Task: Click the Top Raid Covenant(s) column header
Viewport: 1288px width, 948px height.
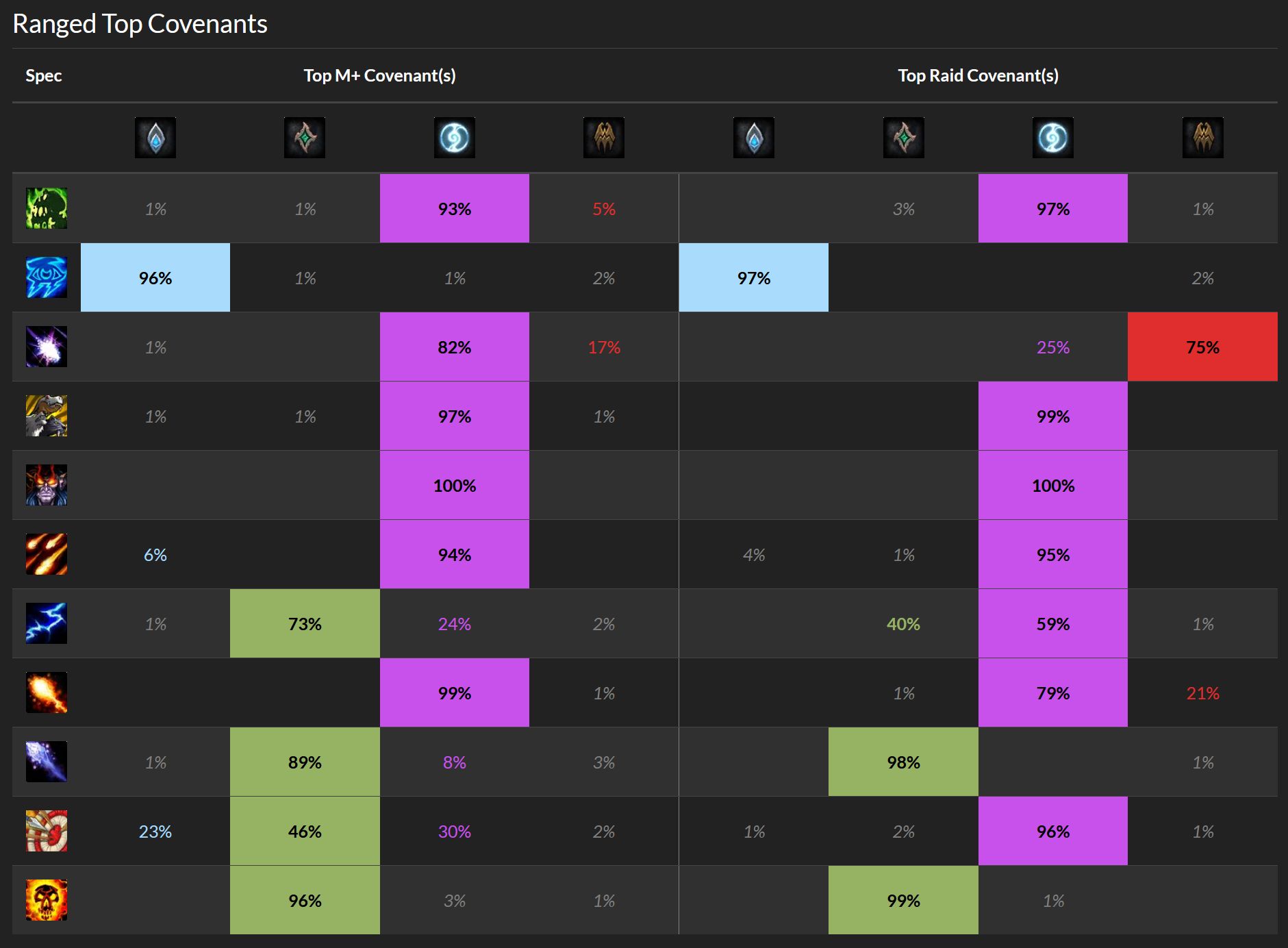Action: pos(978,75)
